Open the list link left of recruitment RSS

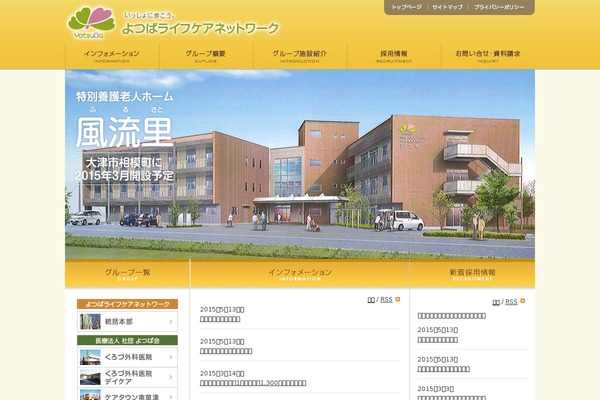496,302
